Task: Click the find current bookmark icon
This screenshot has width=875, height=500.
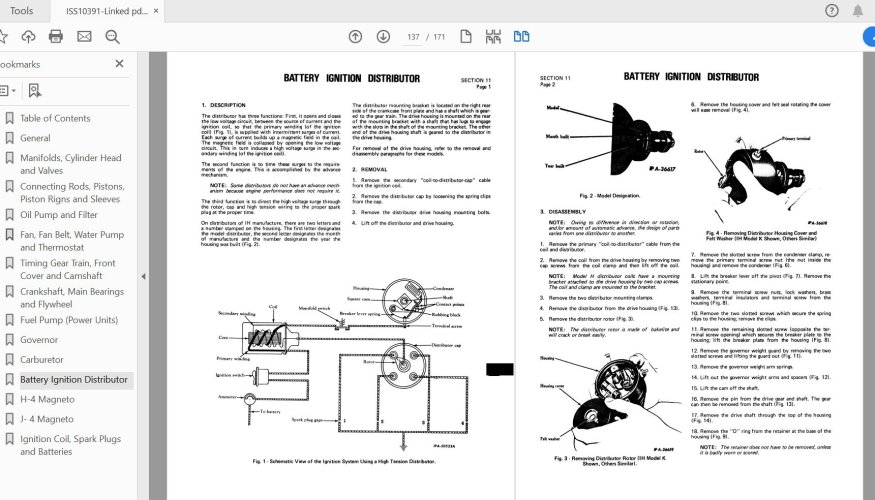Action: [34, 90]
